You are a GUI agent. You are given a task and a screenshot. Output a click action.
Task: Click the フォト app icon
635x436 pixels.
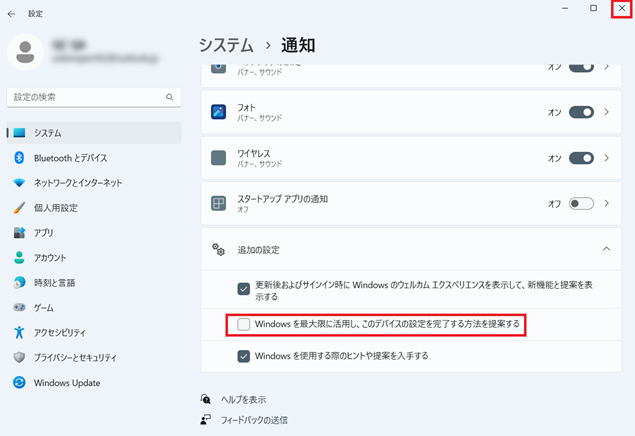click(219, 112)
